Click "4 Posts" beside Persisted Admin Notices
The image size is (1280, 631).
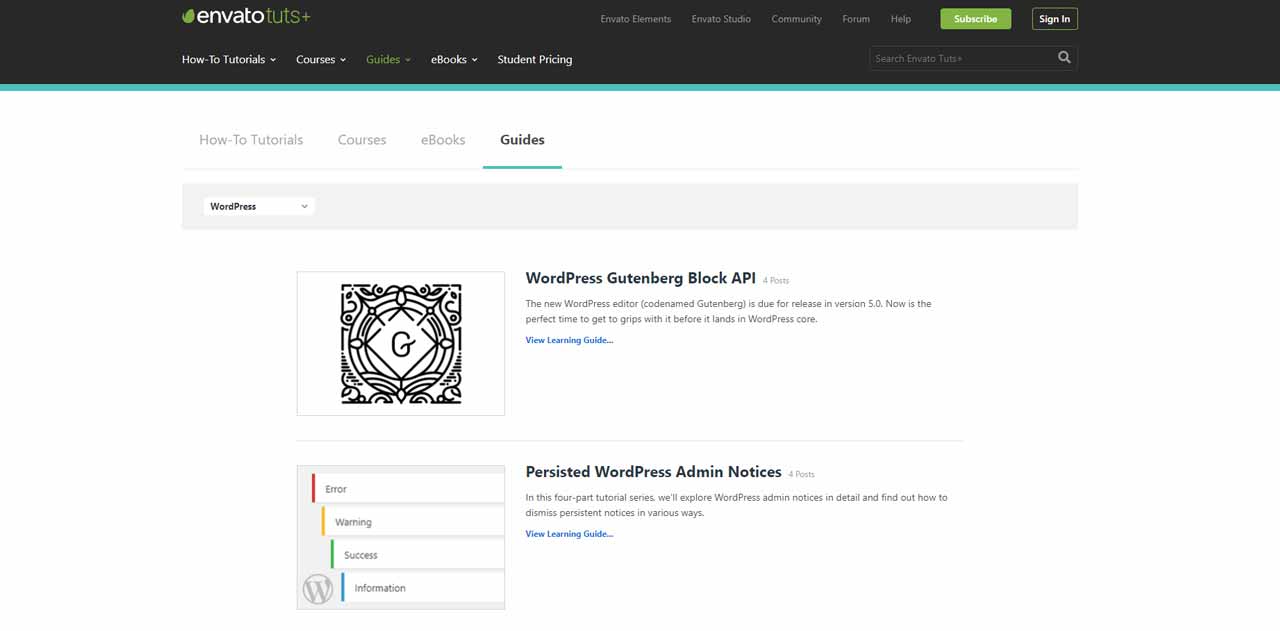[x=802, y=475]
